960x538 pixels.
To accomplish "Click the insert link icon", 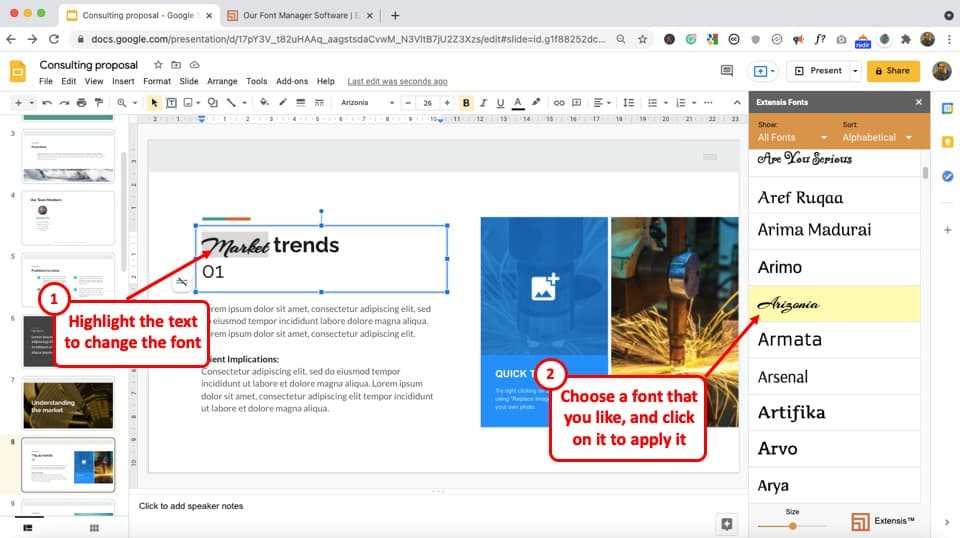I will [x=559, y=103].
